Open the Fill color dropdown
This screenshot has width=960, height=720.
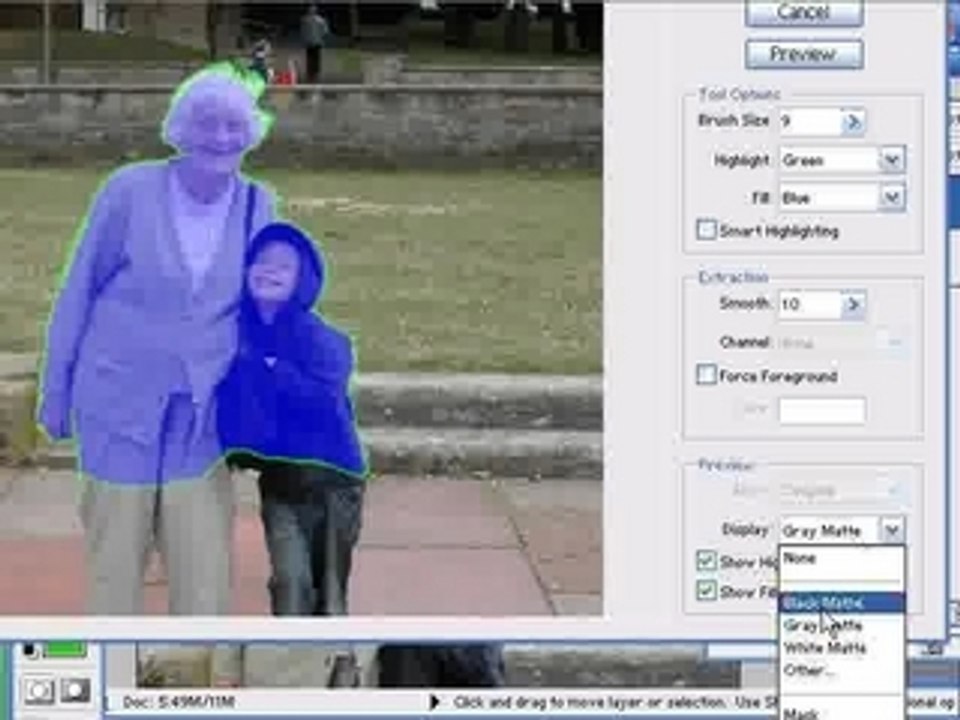coord(892,198)
